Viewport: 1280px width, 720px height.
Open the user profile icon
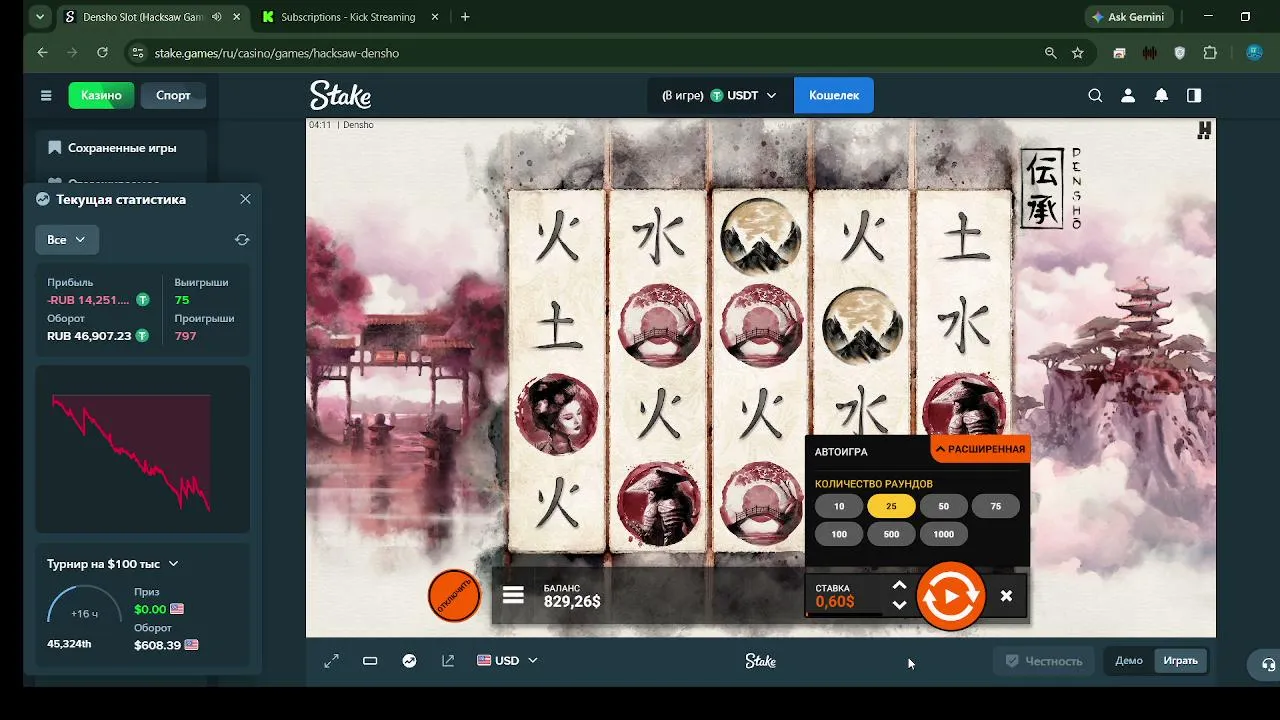tap(1128, 95)
